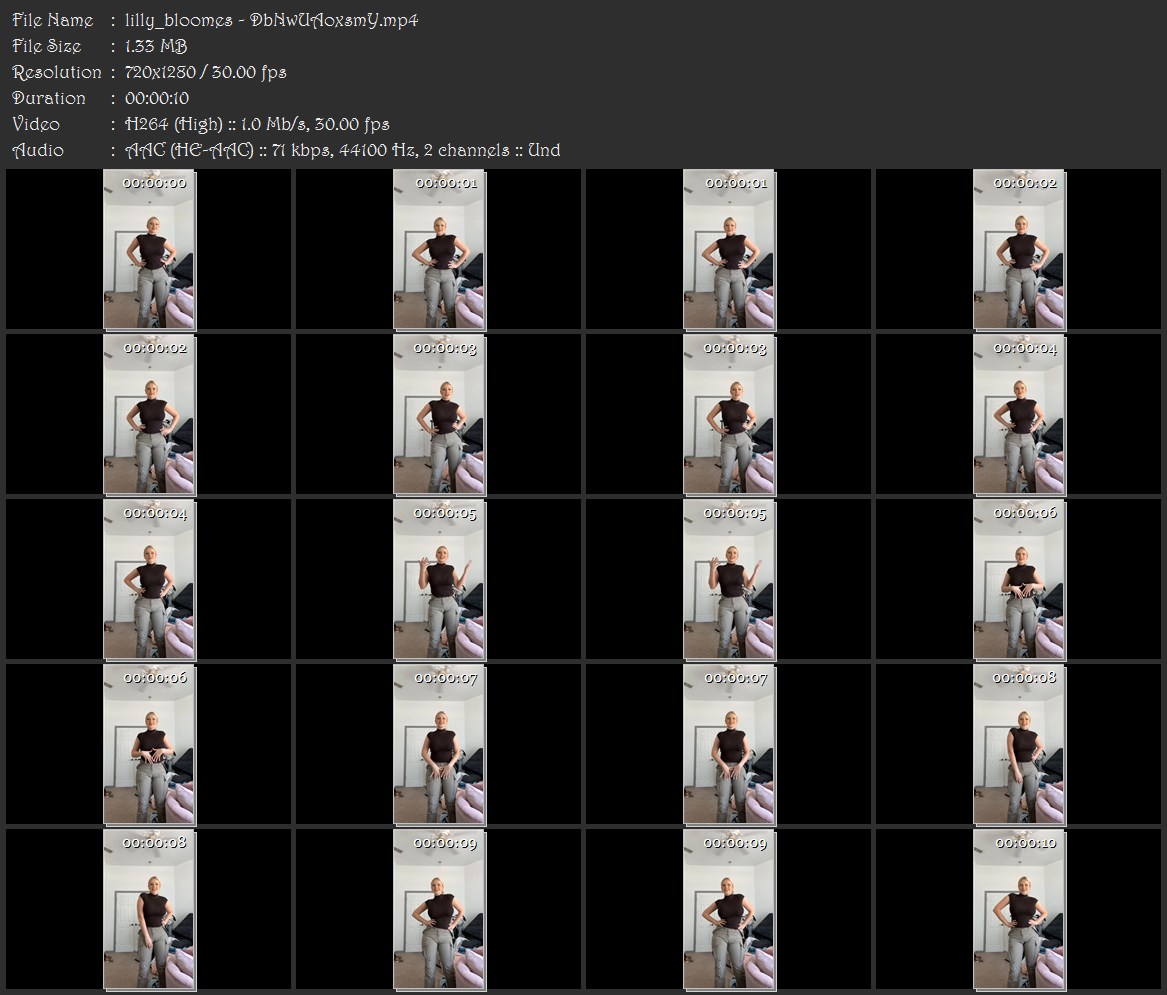Click the duration value '00:00:10' in the header
This screenshot has width=1167, height=995.
(157, 98)
